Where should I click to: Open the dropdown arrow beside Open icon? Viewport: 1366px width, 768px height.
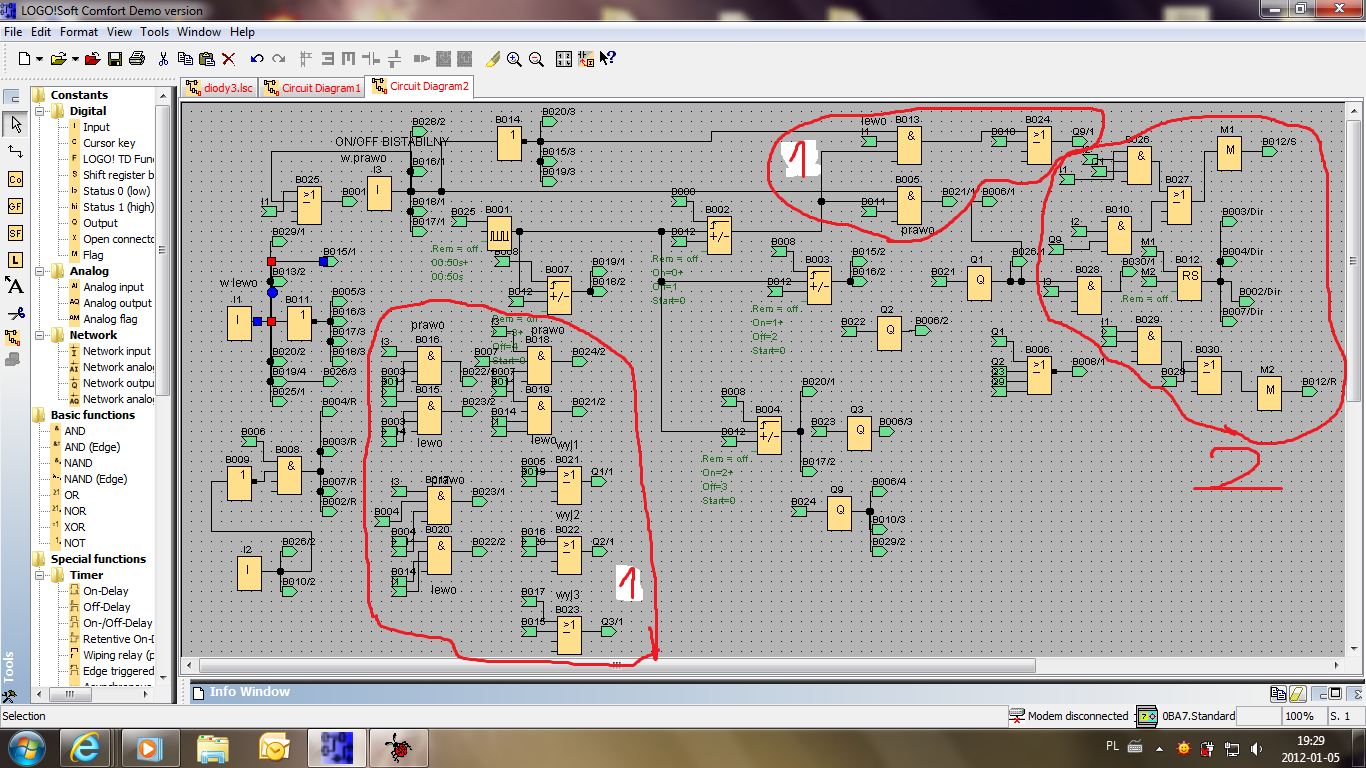(x=73, y=59)
